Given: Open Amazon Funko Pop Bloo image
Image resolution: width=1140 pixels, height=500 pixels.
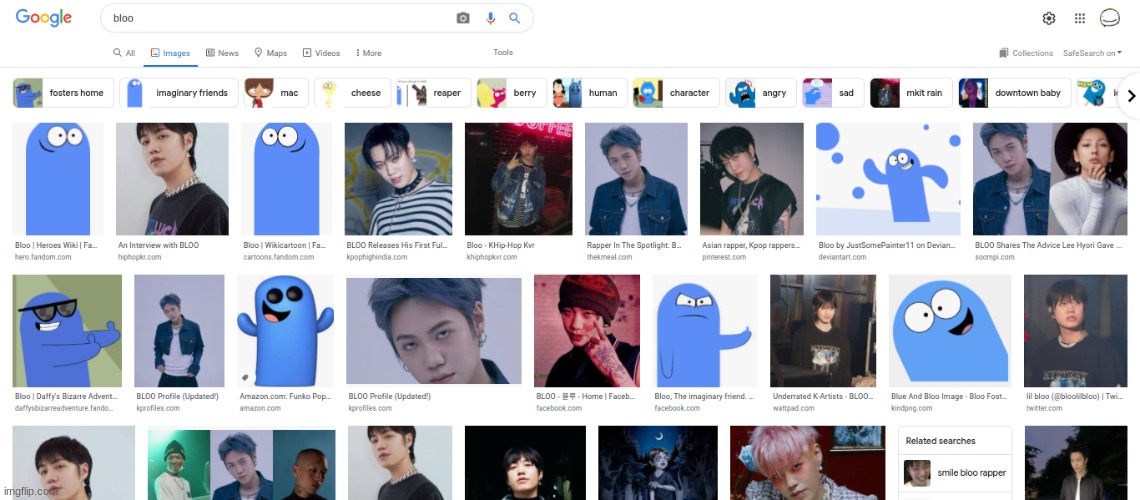Looking at the screenshot, I should pyautogui.click(x=286, y=331).
